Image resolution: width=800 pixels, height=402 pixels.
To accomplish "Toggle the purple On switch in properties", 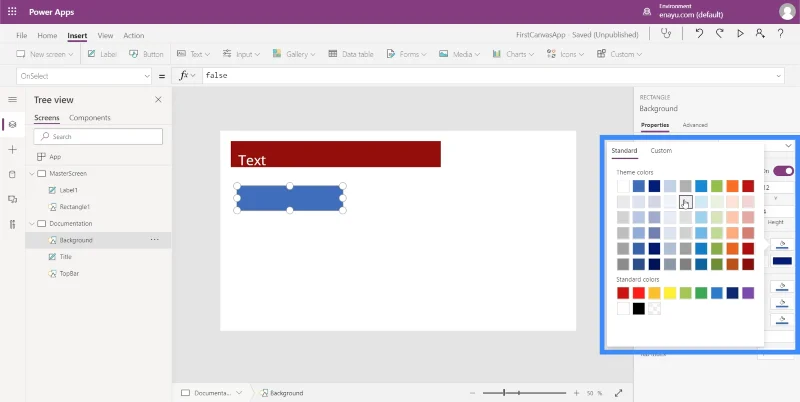I will coord(783,171).
